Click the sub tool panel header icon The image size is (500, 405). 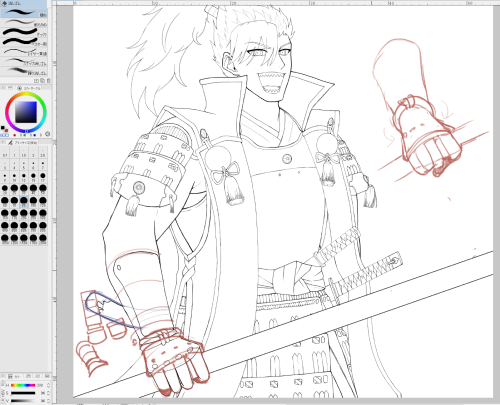(4, 3)
